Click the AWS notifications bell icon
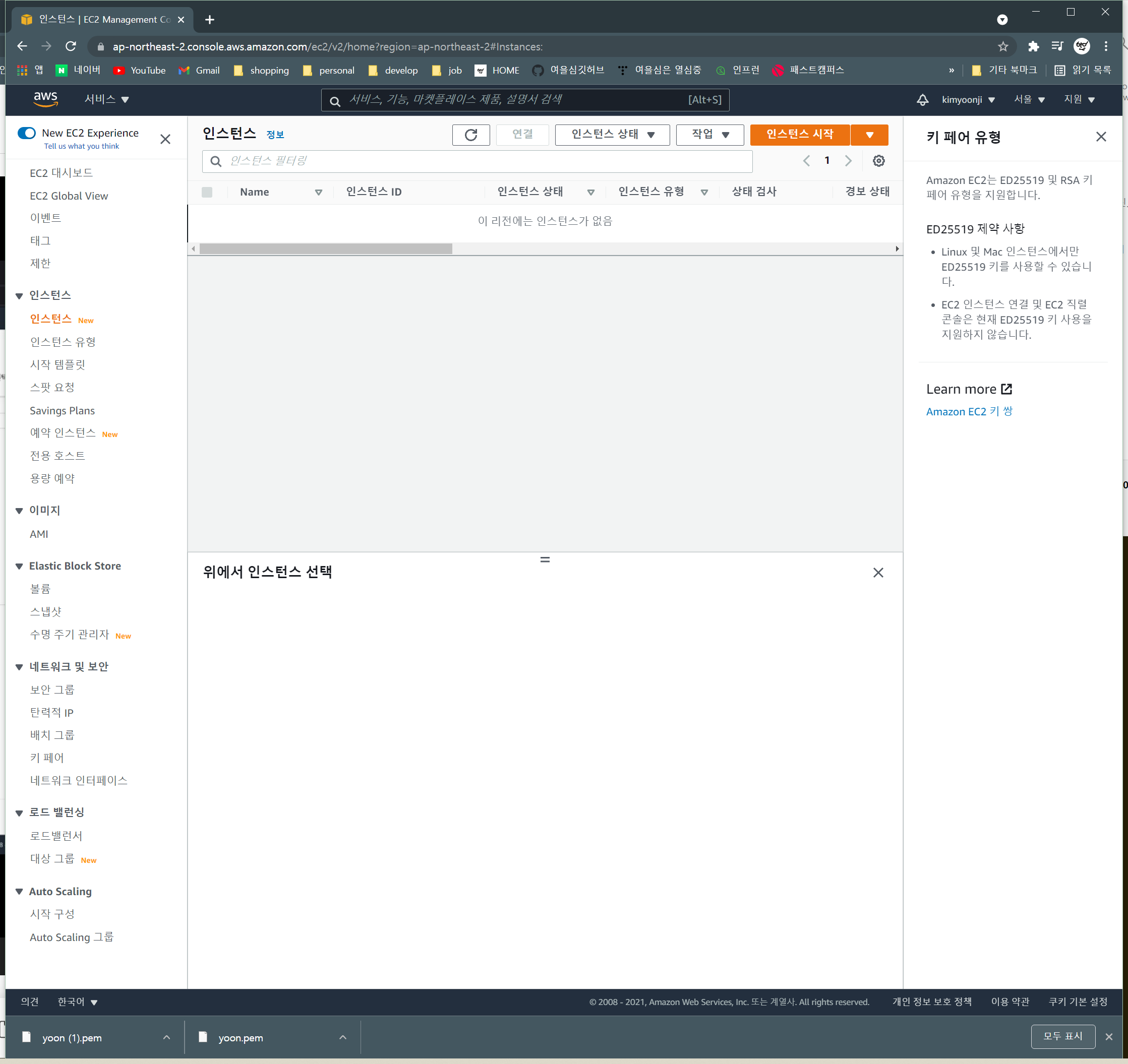The height and width of the screenshot is (1064, 1128). pyautogui.click(x=922, y=100)
